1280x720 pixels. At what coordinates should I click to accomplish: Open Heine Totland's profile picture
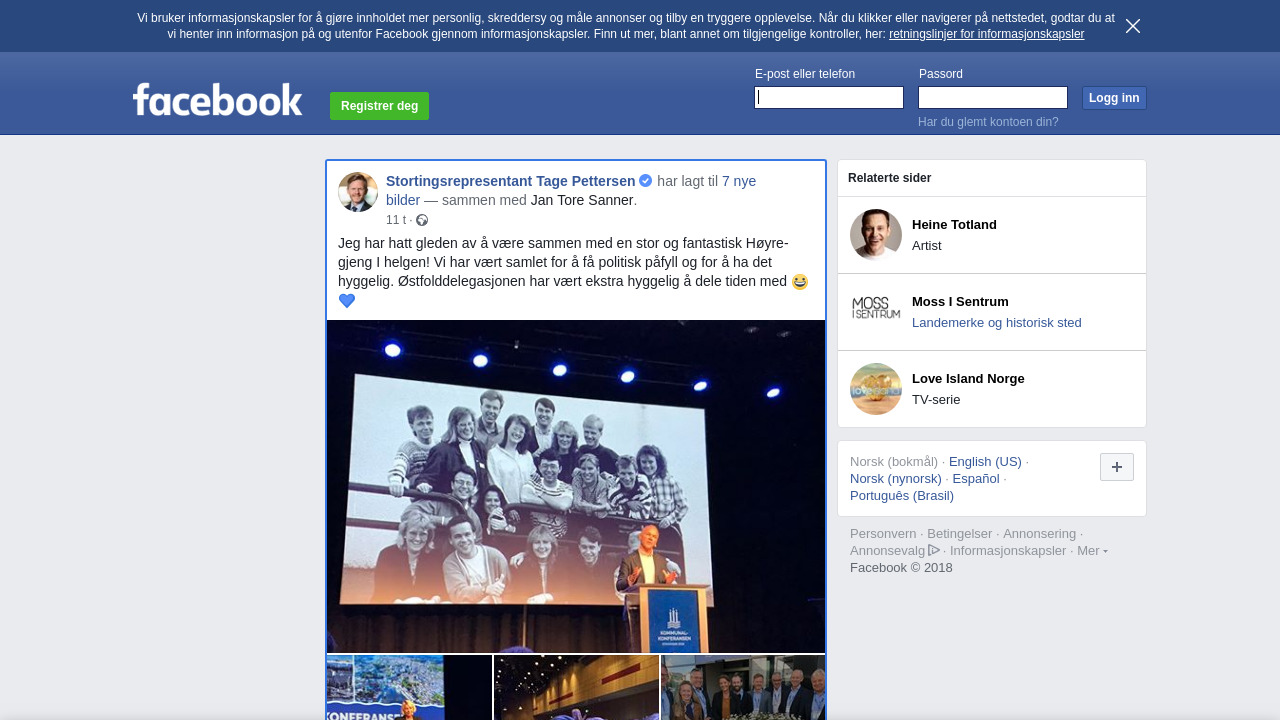[x=876, y=235]
